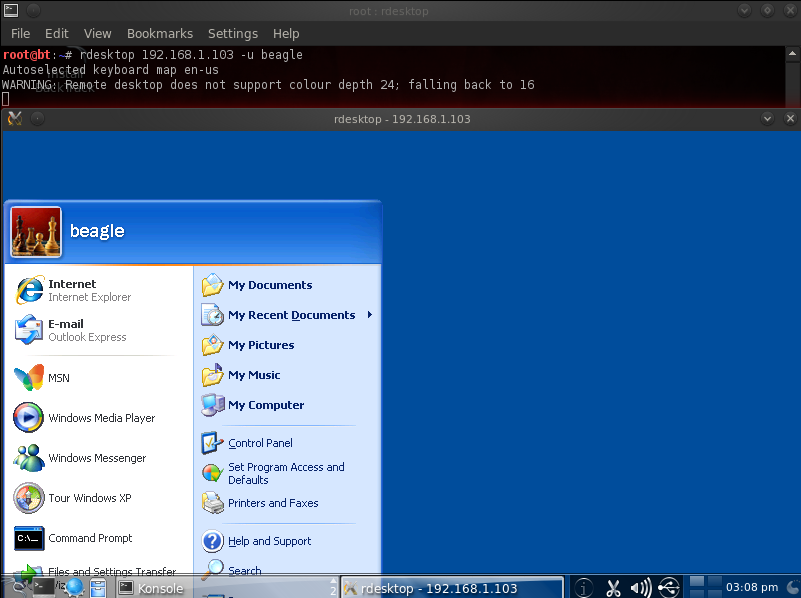Open the Konsole Edit menu
The width and height of the screenshot is (801, 598).
pyautogui.click(x=57, y=34)
